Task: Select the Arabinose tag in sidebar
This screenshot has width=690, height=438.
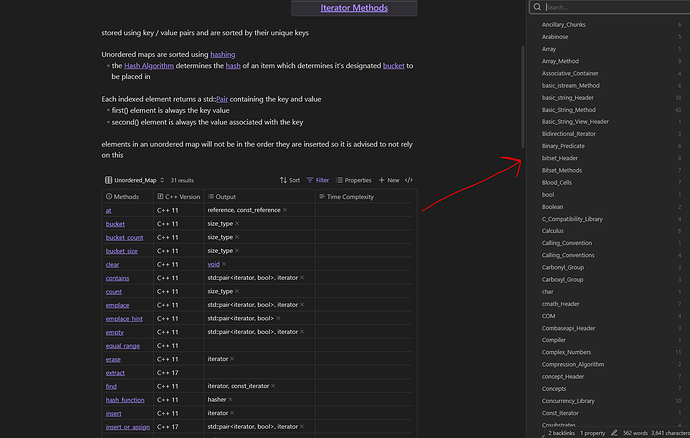Action: tap(555, 37)
